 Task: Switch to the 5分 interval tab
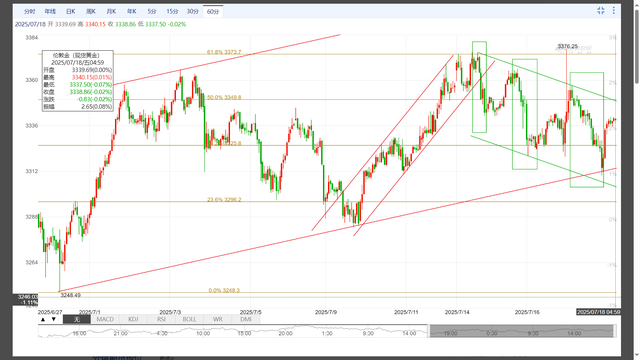(x=152, y=11)
